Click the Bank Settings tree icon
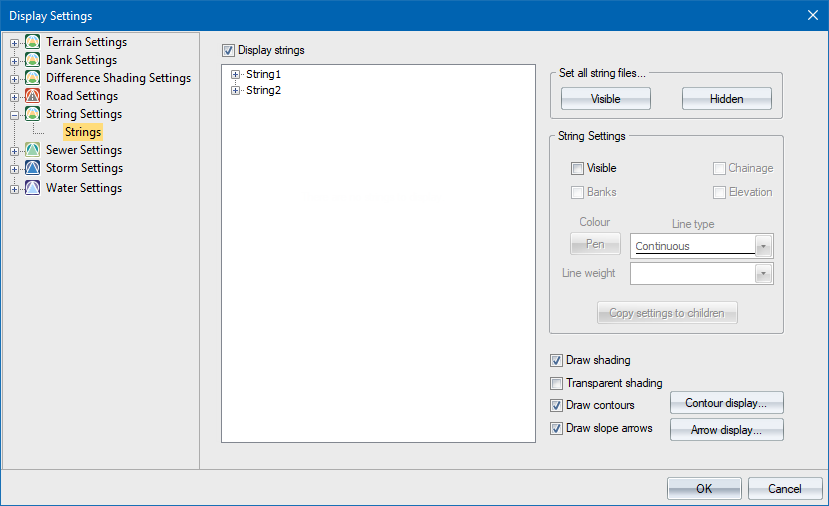829x506 pixels. [32, 60]
